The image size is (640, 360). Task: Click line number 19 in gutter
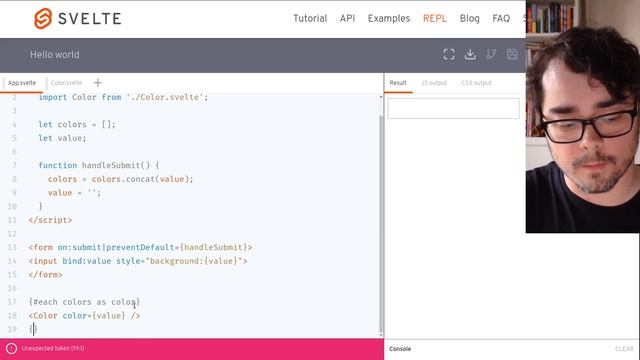tap(12, 329)
